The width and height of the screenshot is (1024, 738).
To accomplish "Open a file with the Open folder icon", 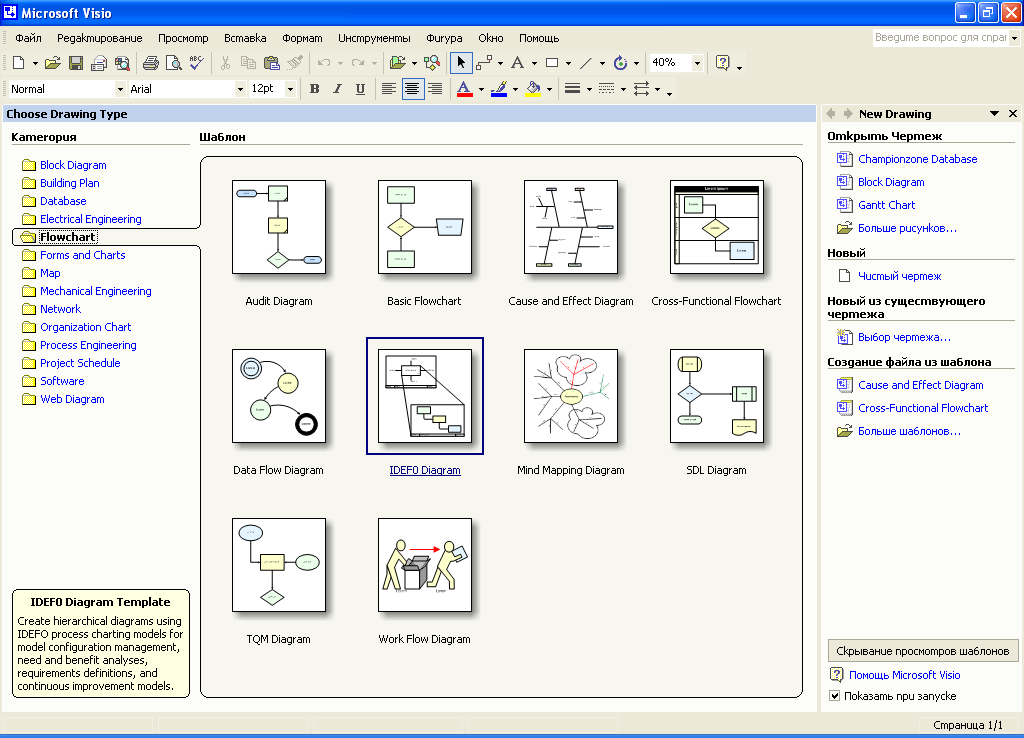I will 53,63.
